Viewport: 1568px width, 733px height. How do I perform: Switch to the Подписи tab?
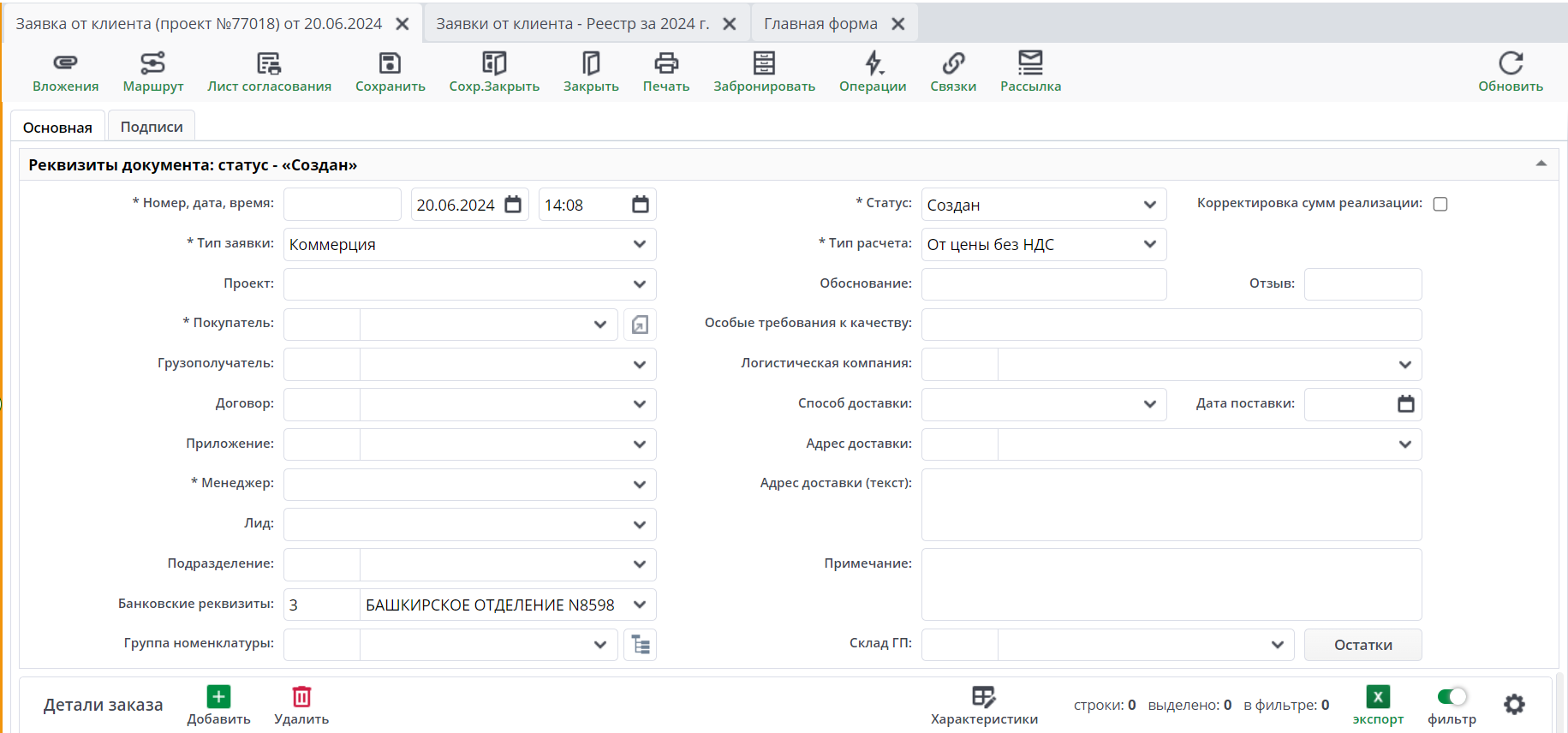(x=152, y=127)
